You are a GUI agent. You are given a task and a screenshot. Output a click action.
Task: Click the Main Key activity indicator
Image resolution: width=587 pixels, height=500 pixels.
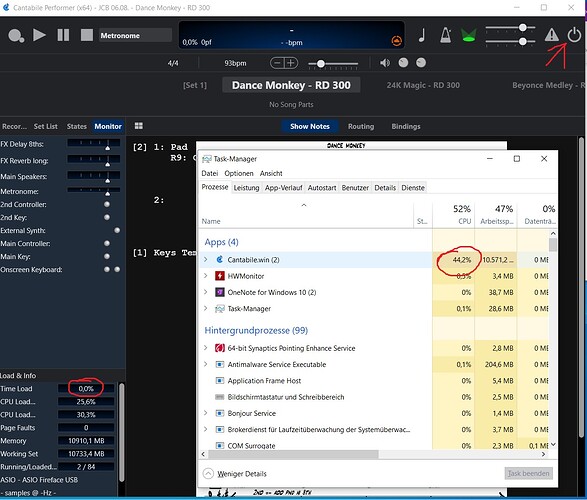click(107, 256)
